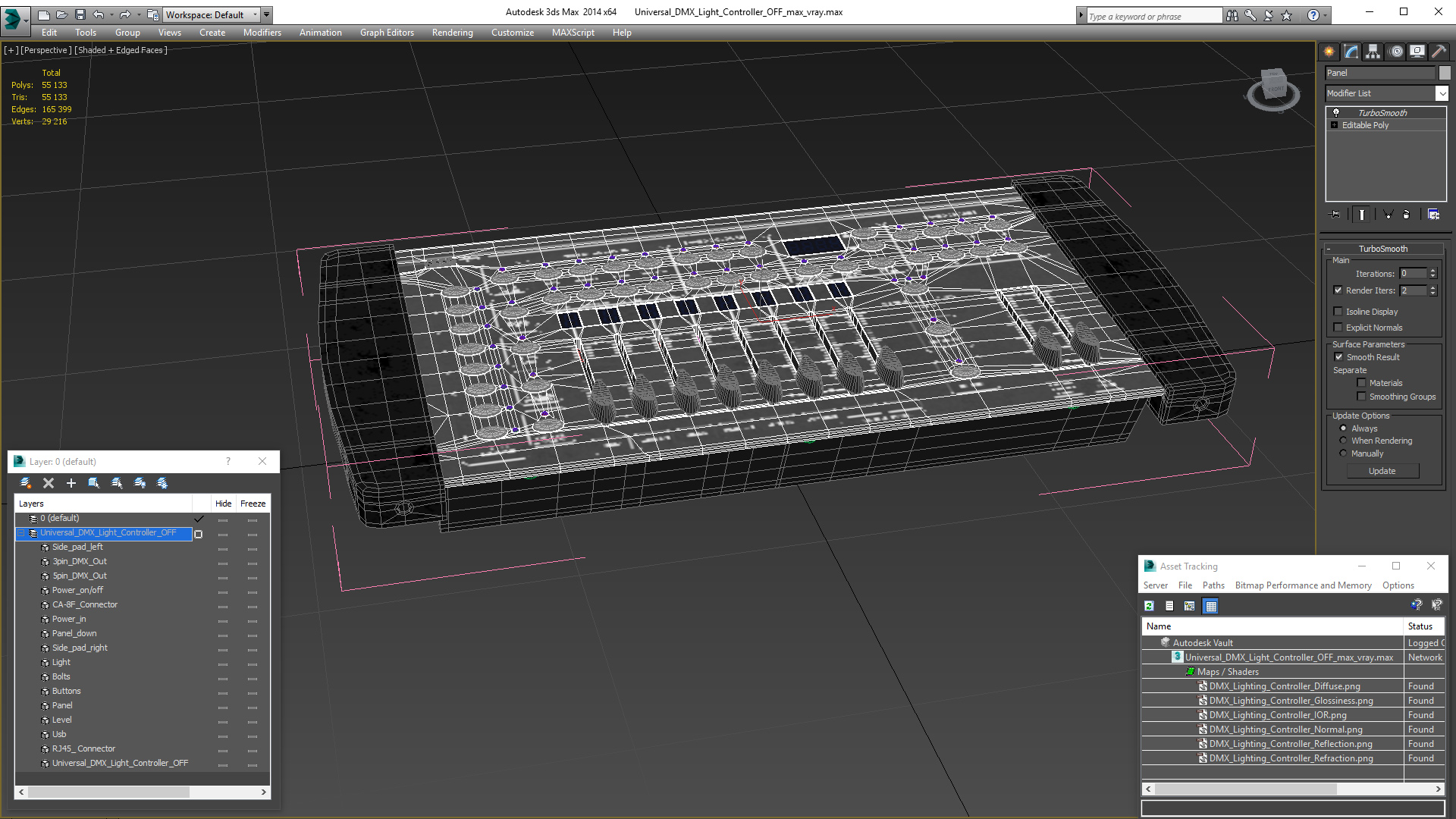
Task: Open the Paths menu in Asset Tracking
Action: (x=1213, y=585)
